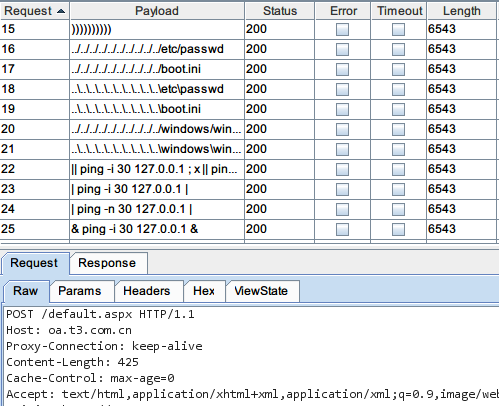Sort results by Length column
Viewport: 499px width, 406px height.
tap(462, 11)
